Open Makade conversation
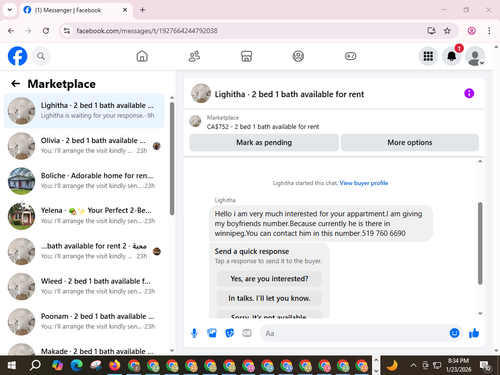Image resolution: width=500 pixels, height=375 pixels. pos(84,348)
